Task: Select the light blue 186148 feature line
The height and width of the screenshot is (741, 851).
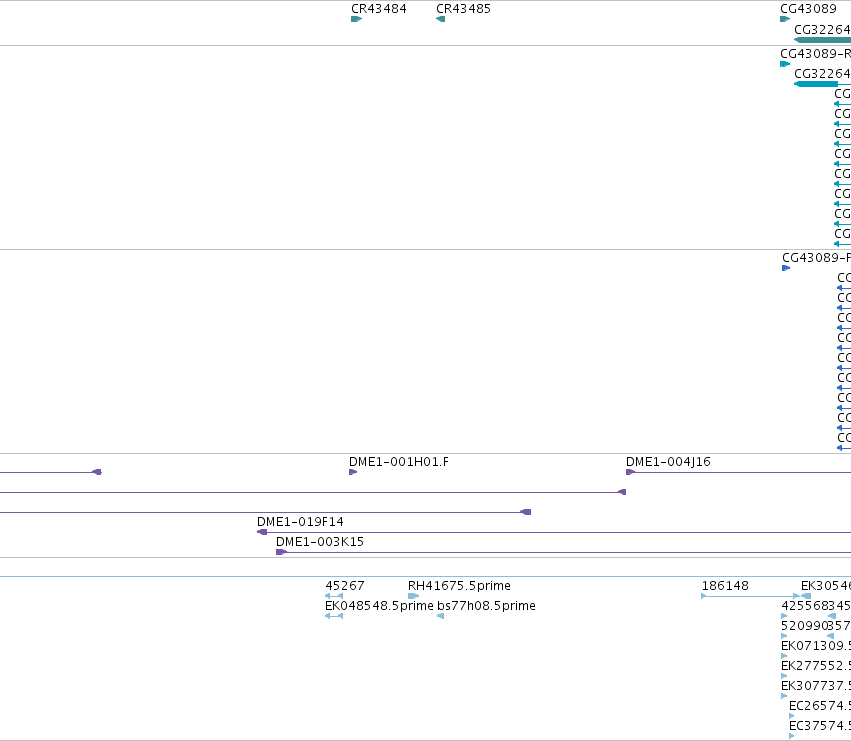Action: tap(751, 596)
